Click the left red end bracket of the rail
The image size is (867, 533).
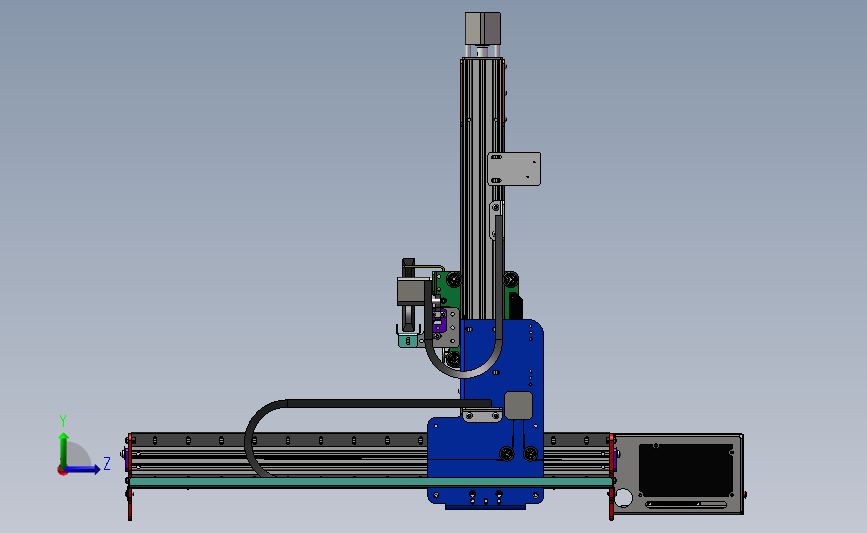(x=129, y=477)
